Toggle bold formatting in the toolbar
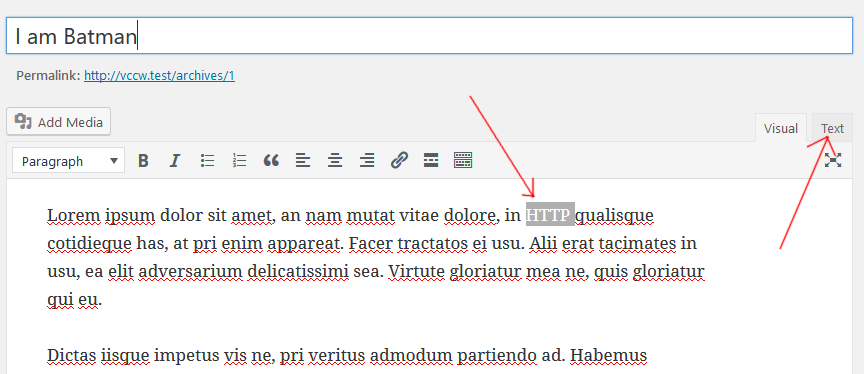864x374 pixels. click(143, 161)
